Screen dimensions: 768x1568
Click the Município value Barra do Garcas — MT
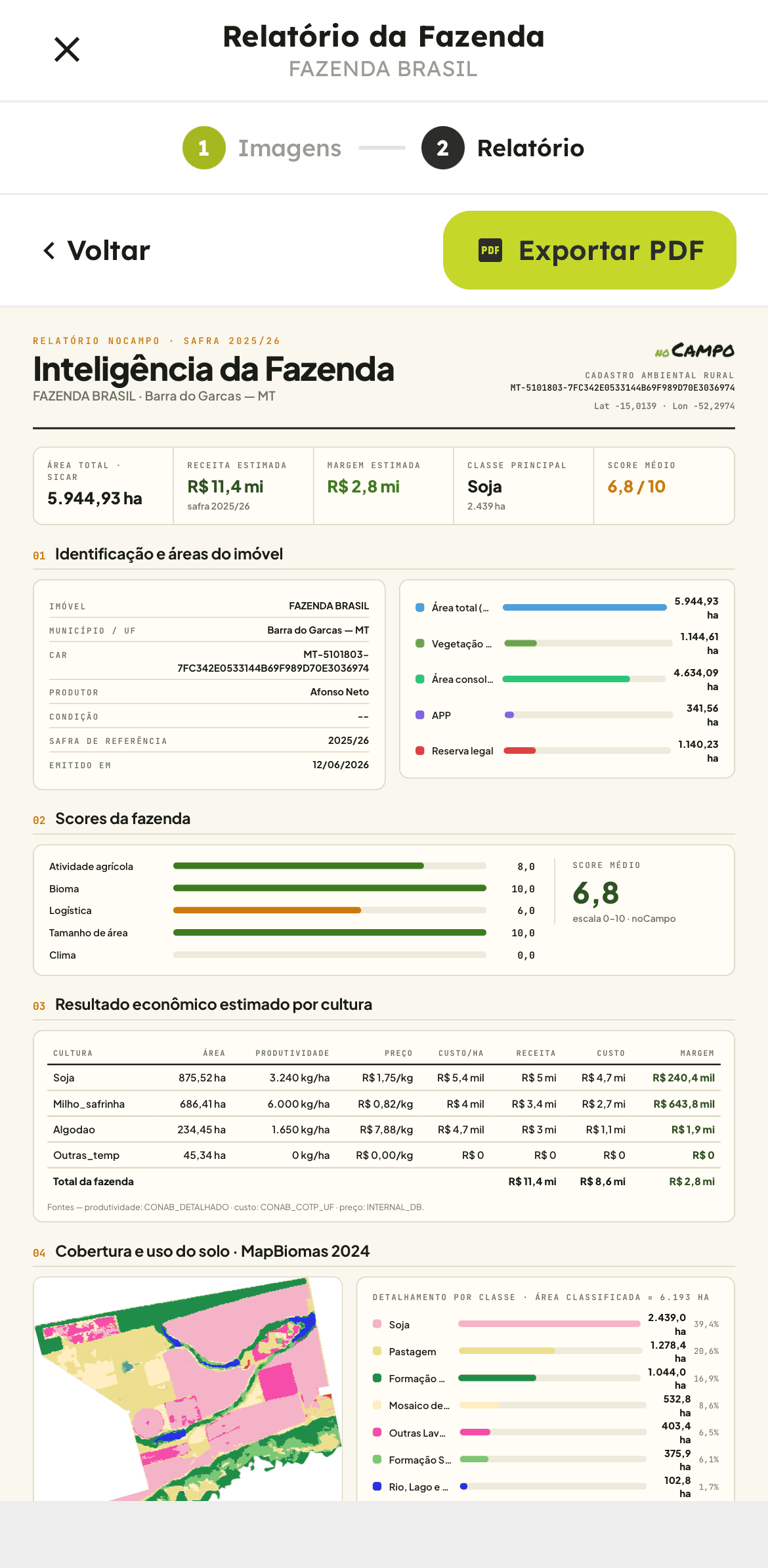(x=318, y=630)
